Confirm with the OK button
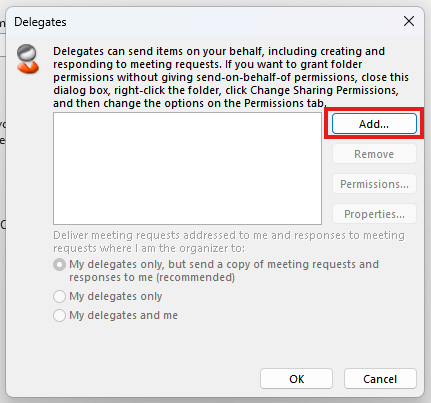431x403 pixels. (x=296, y=379)
